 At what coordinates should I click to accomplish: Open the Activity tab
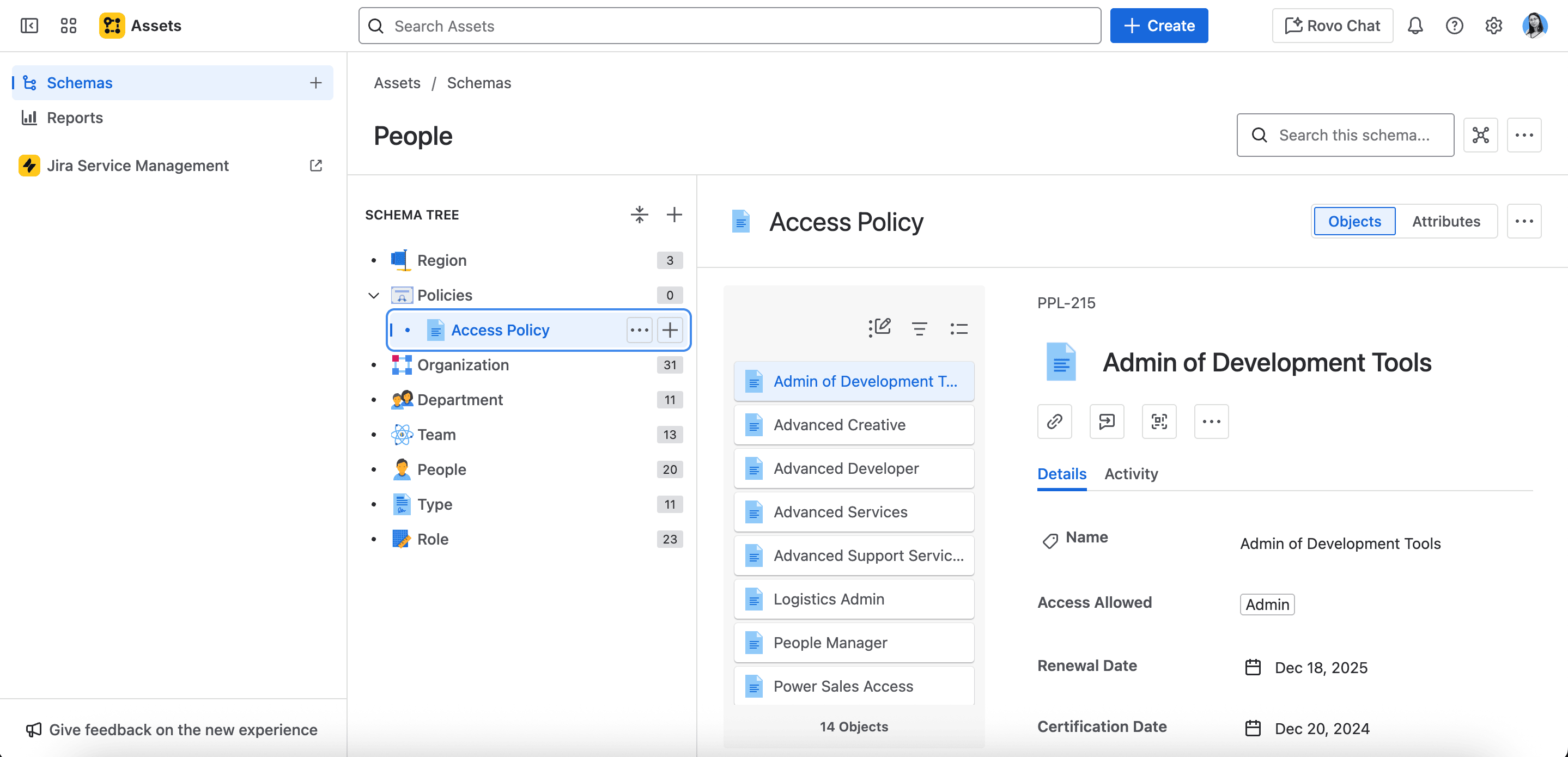(1131, 474)
